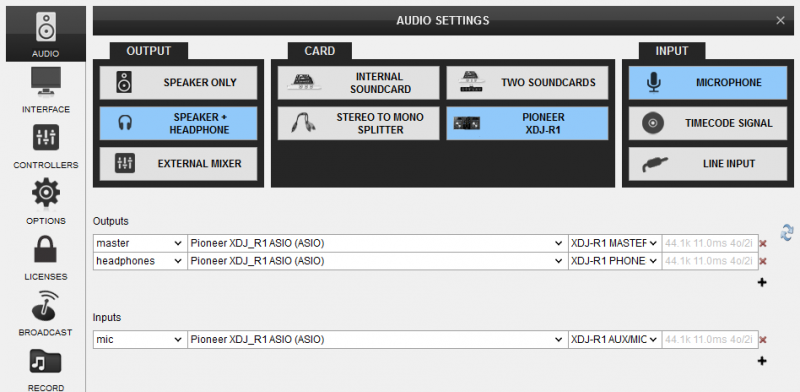Open the Options gear section

pyautogui.click(x=46, y=202)
